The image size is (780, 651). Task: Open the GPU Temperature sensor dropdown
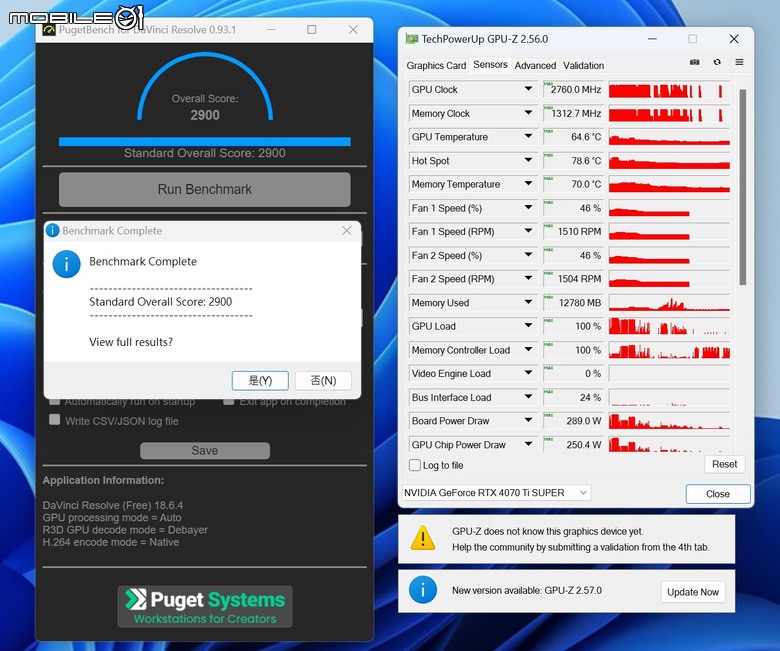(x=528, y=136)
